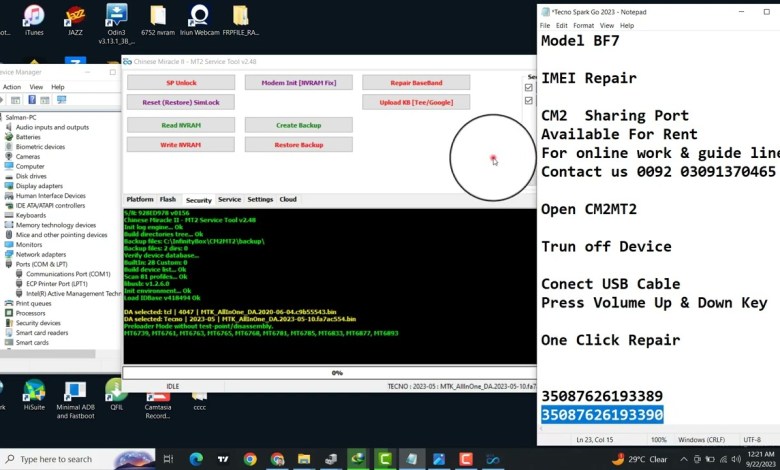Switch to the Service tab
This screenshot has width=780, height=470.
click(229, 200)
